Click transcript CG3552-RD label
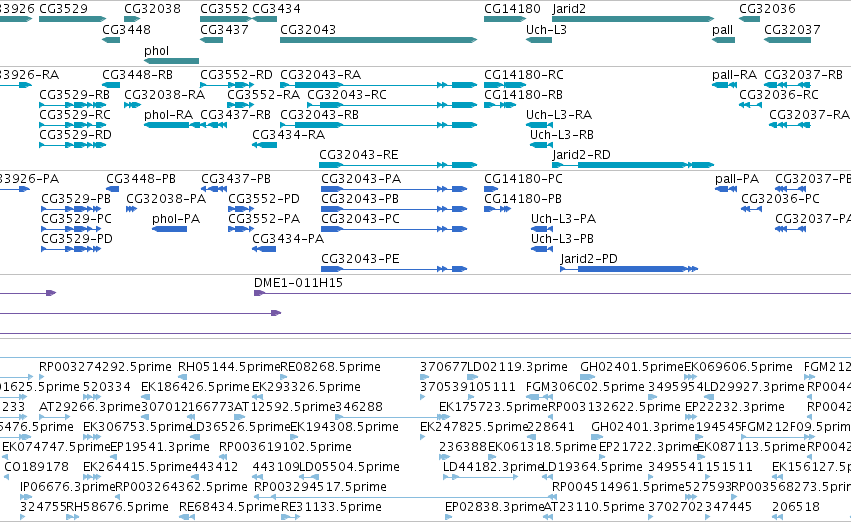 (236, 74)
